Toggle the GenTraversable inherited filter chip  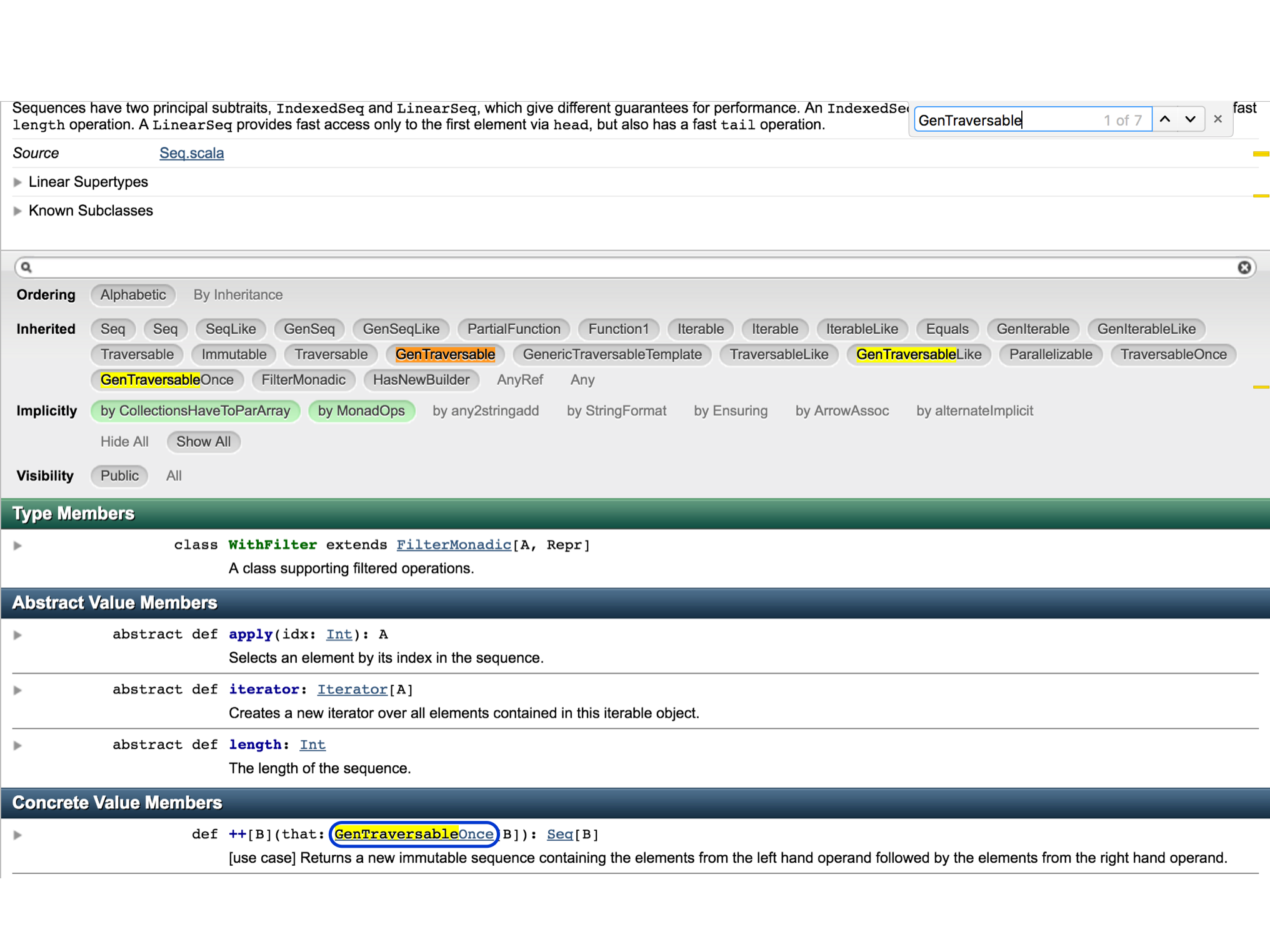[x=446, y=354]
